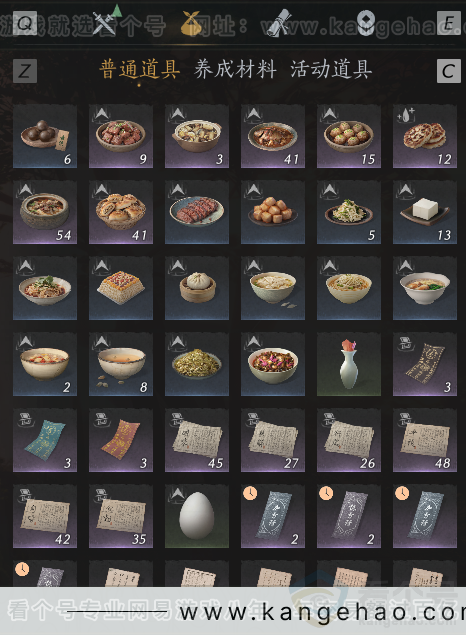Screen dimensions: 466x636
Task: Click the Z key previous tab button
Action: point(25,71)
